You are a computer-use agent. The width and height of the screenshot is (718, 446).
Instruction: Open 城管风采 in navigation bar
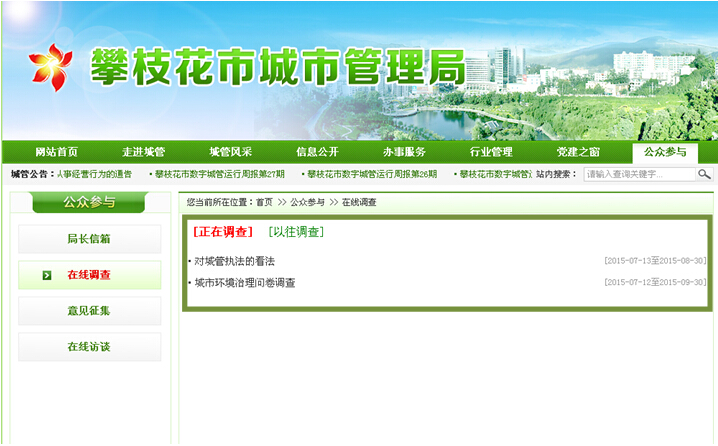230,152
